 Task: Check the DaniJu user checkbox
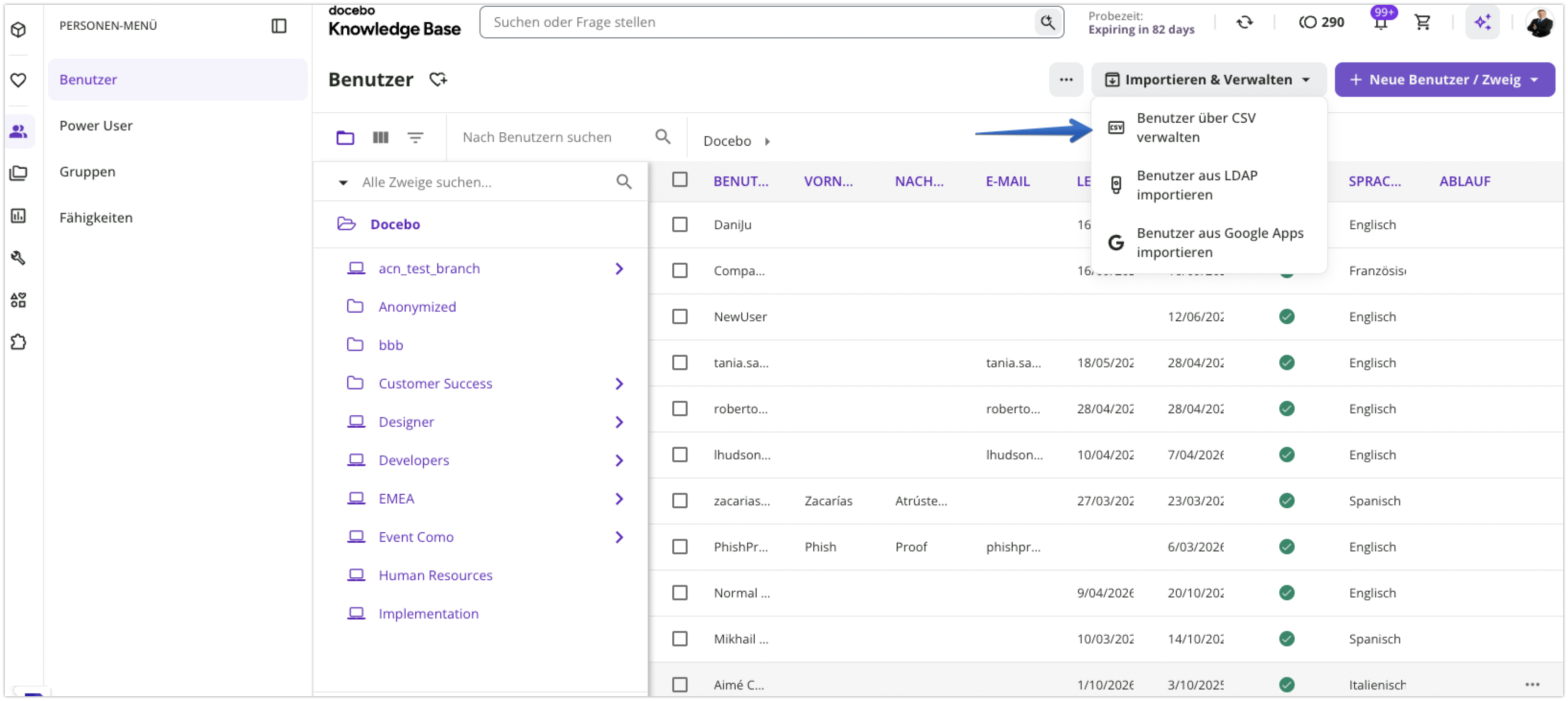click(680, 224)
